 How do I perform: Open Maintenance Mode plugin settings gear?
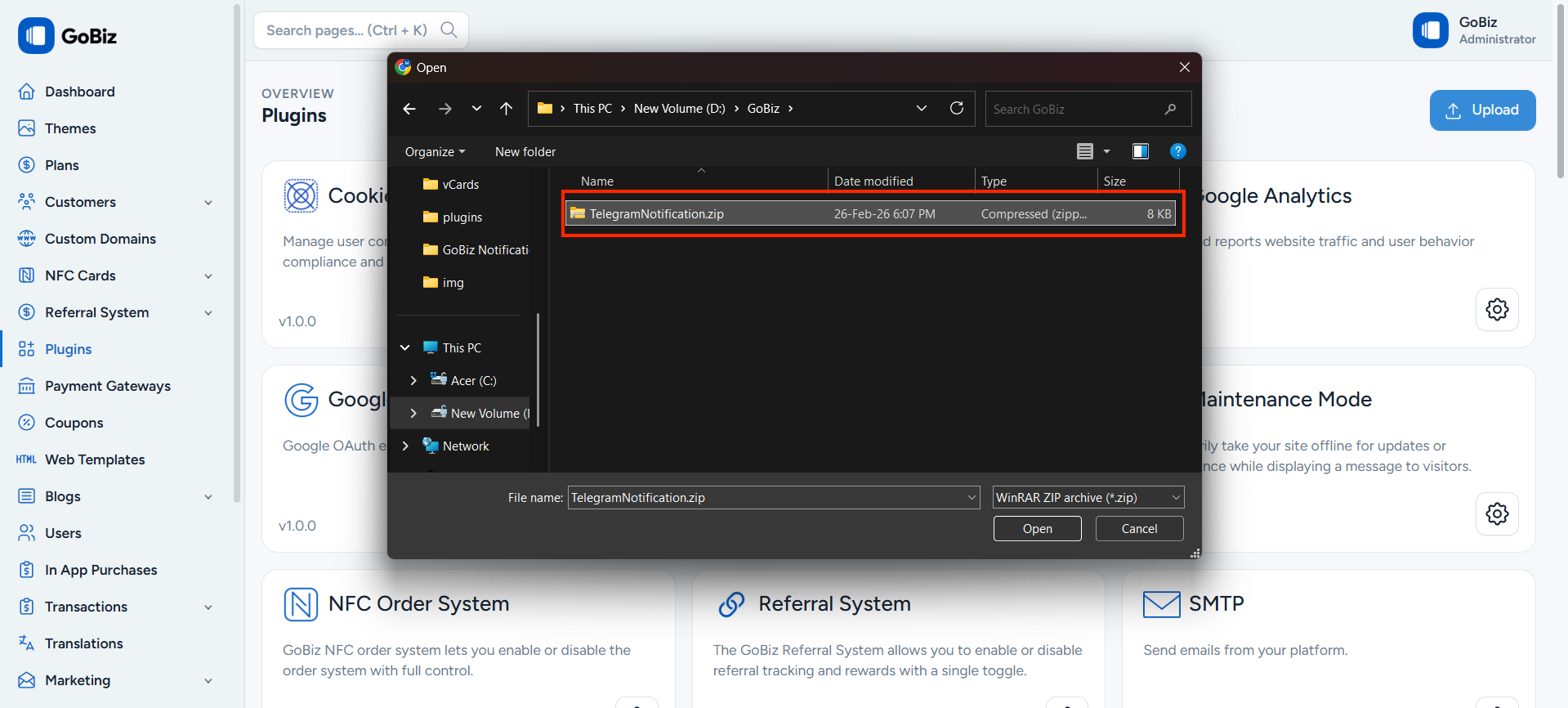click(x=1497, y=514)
